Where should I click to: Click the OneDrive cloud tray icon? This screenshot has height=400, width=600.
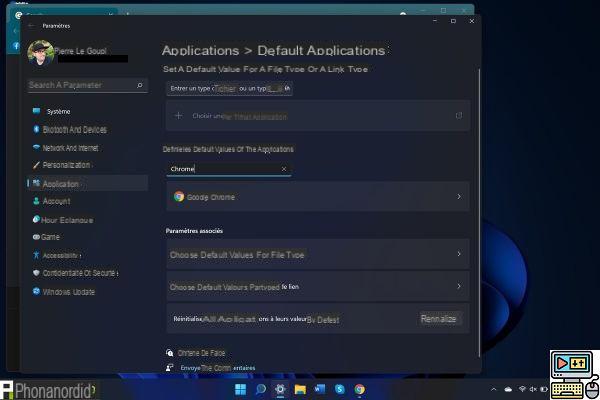[x=508, y=389]
